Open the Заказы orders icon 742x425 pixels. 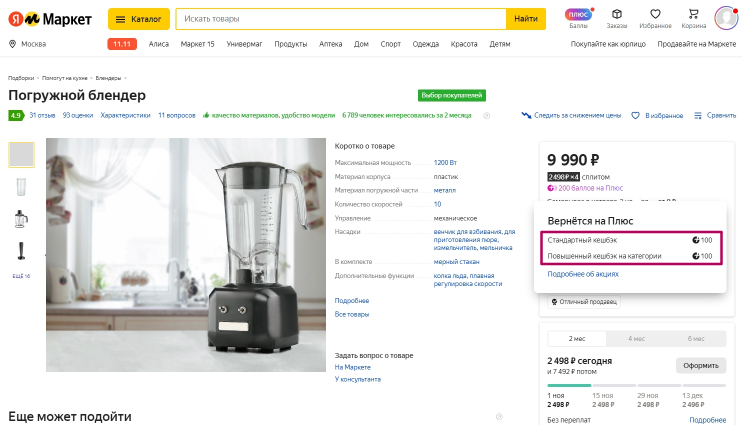pos(617,15)
